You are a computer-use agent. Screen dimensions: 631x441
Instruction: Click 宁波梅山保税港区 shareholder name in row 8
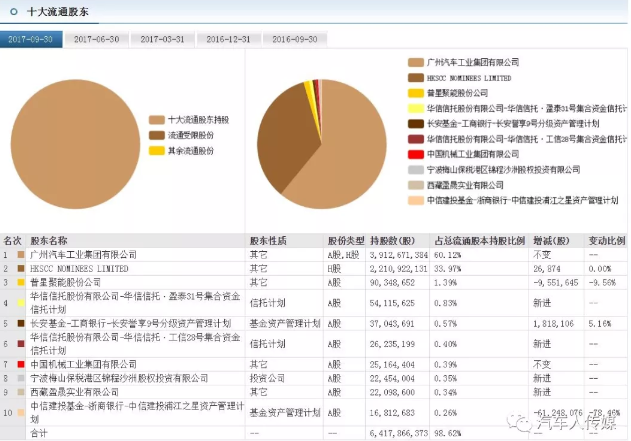pos(119,378)
